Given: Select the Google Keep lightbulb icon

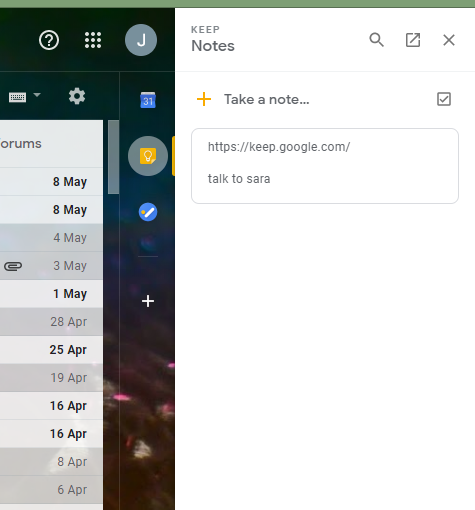Looking at the screenshot, I should 148,156.
